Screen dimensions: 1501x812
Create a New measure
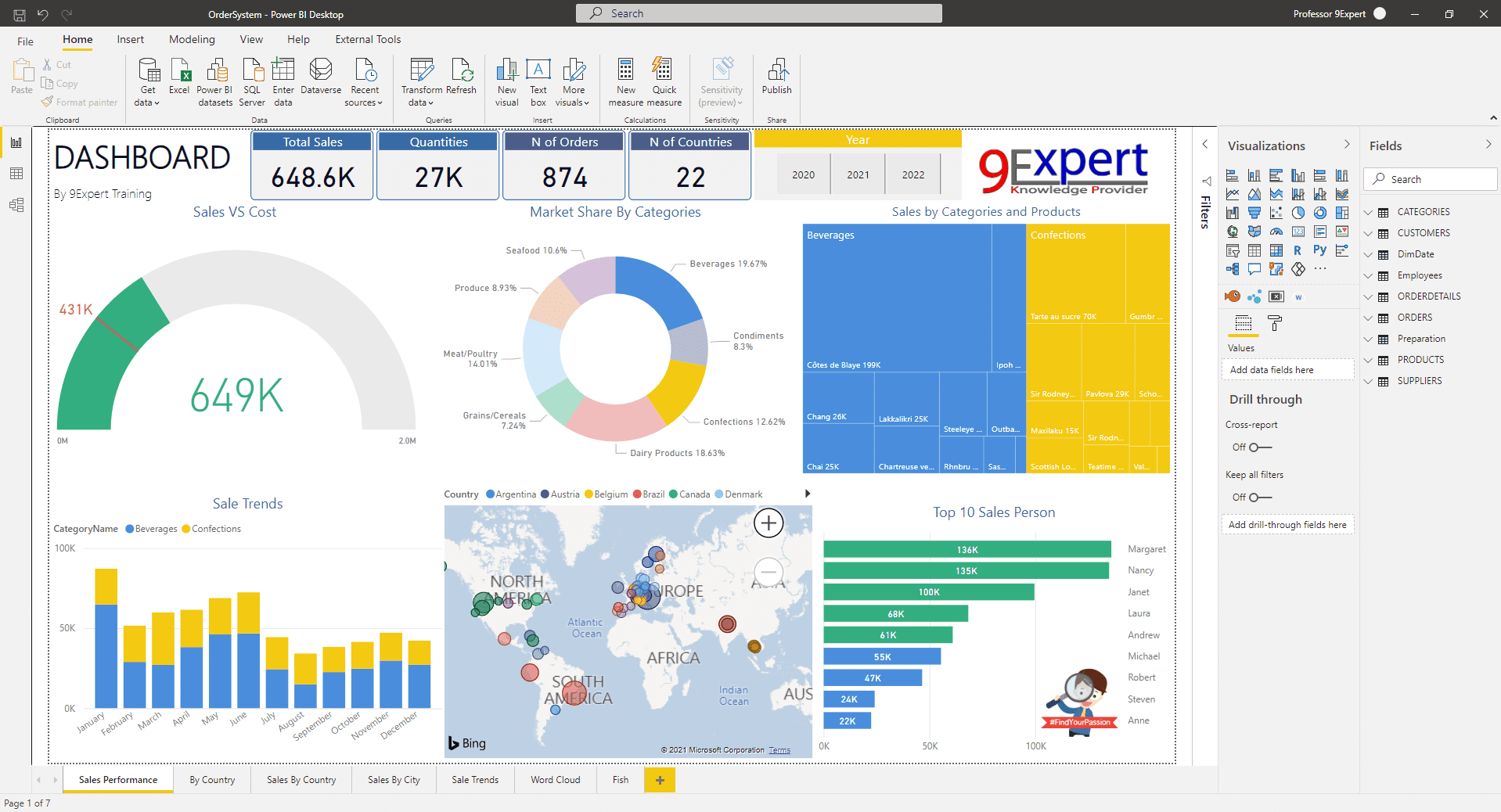tap(625, 81)
